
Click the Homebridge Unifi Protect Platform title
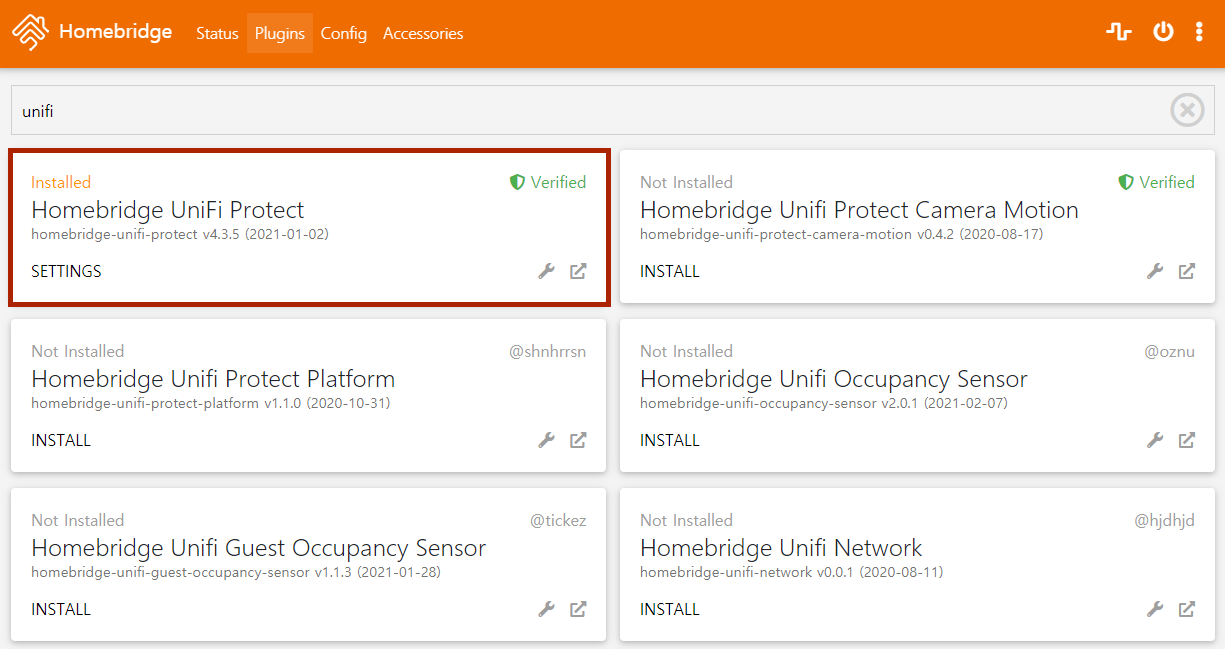tap(213, 379)
